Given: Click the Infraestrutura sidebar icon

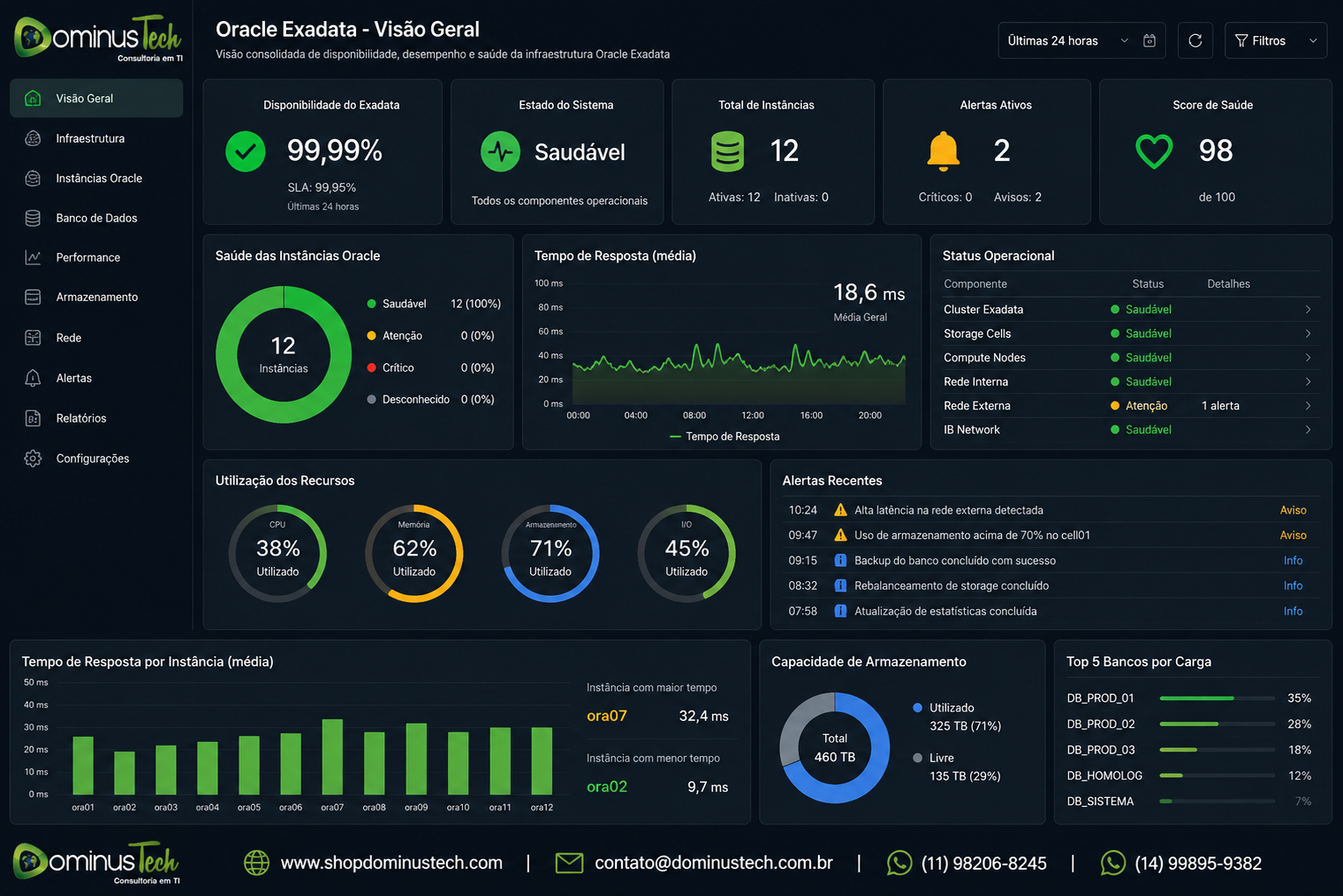Looking at the screenshot, I should click(33, 138).
